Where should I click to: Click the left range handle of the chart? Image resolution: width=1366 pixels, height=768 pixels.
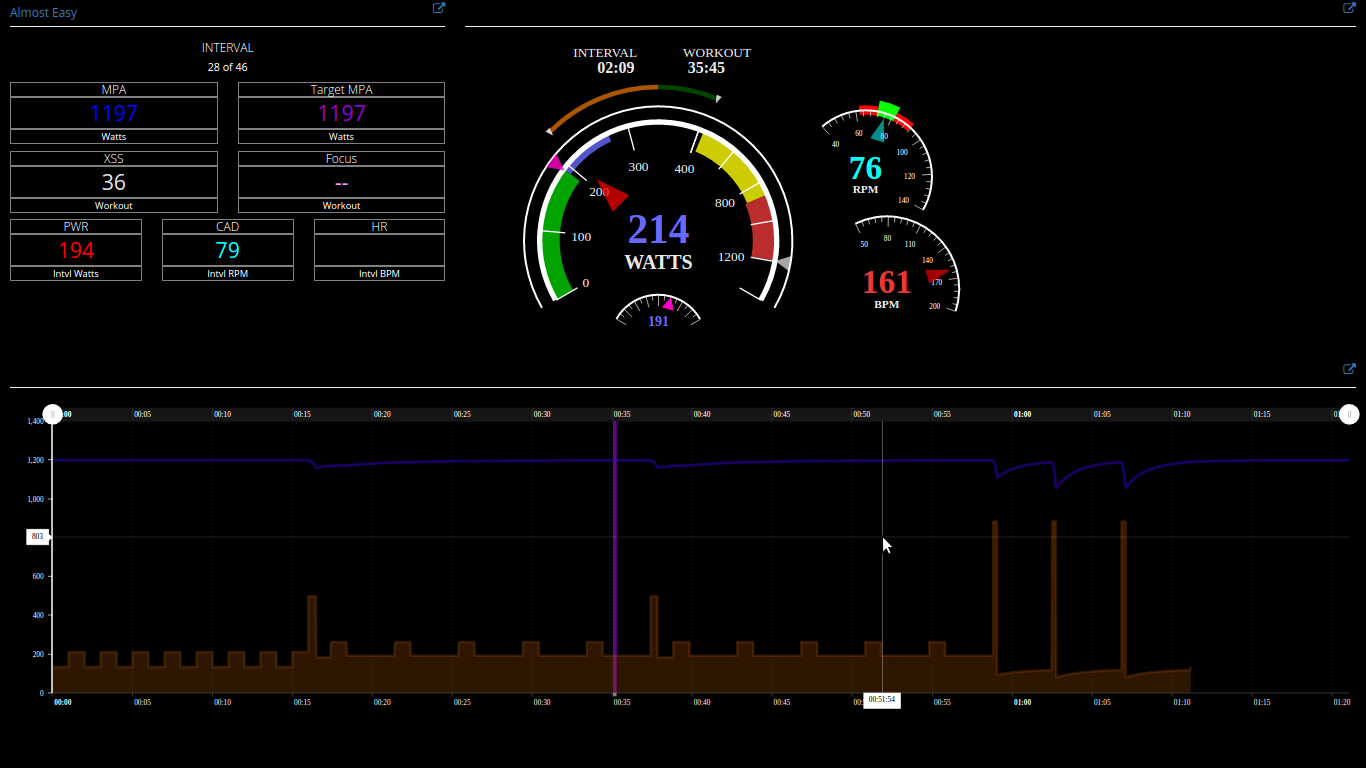coord(54,414)
